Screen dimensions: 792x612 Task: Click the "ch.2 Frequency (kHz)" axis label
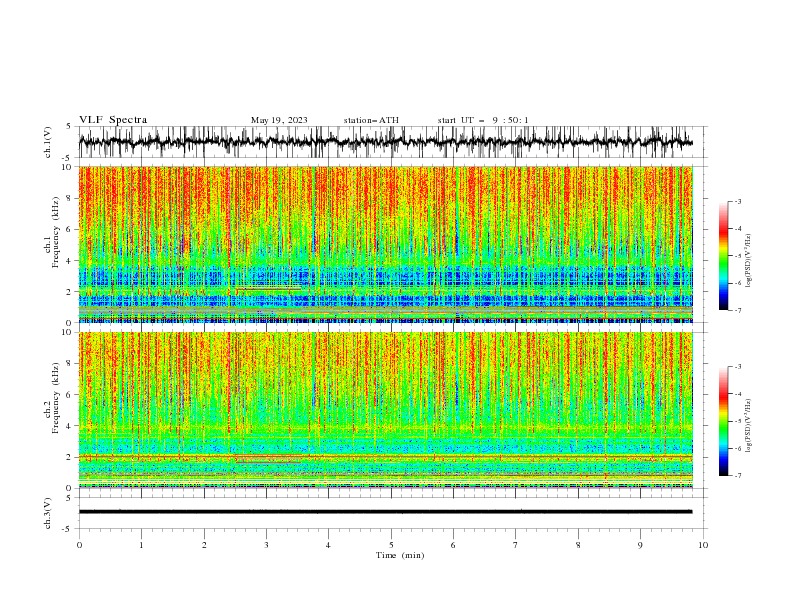(52, 398)
